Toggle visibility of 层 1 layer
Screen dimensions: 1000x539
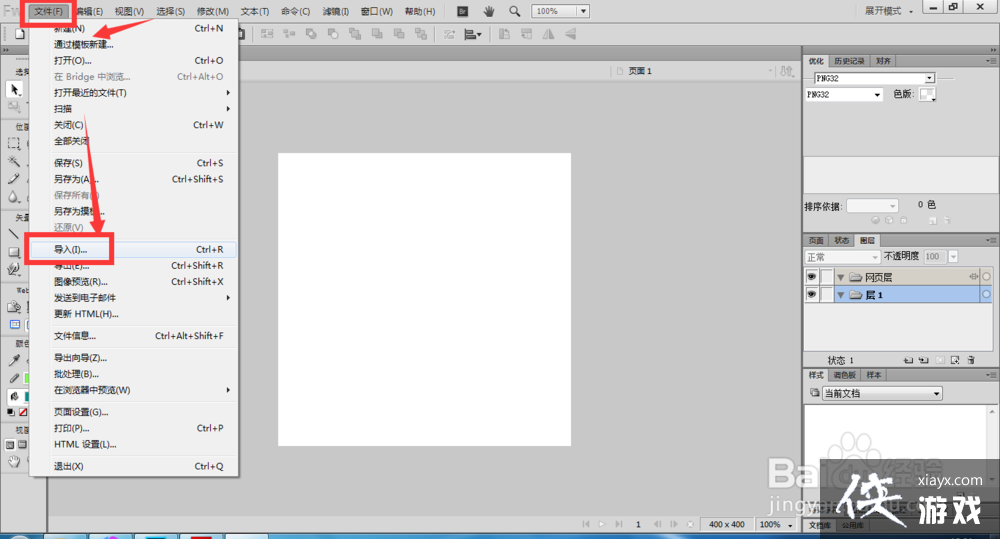812,295
